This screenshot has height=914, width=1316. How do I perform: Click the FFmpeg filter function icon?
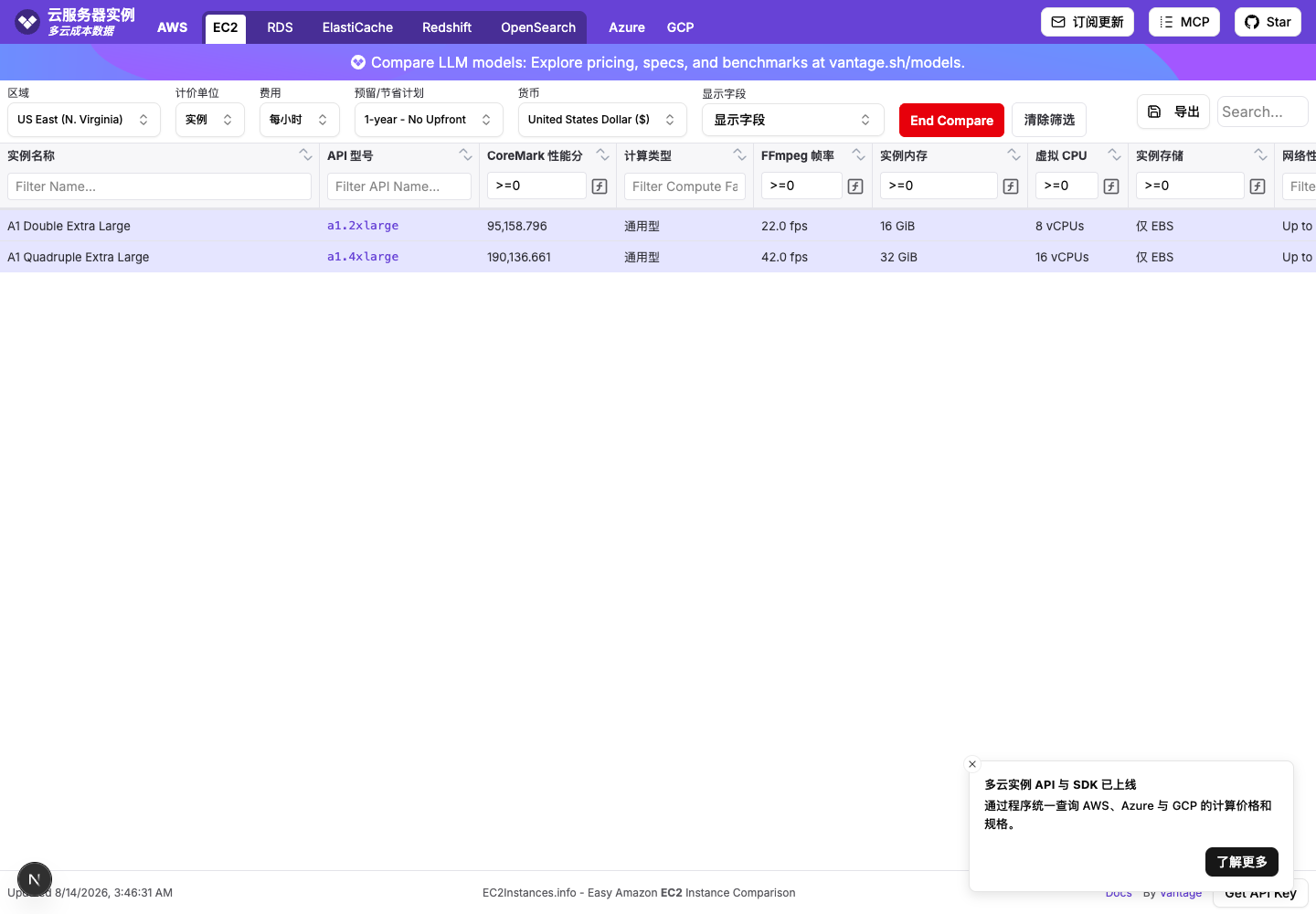pyautogui.click(x=855, y=186)
